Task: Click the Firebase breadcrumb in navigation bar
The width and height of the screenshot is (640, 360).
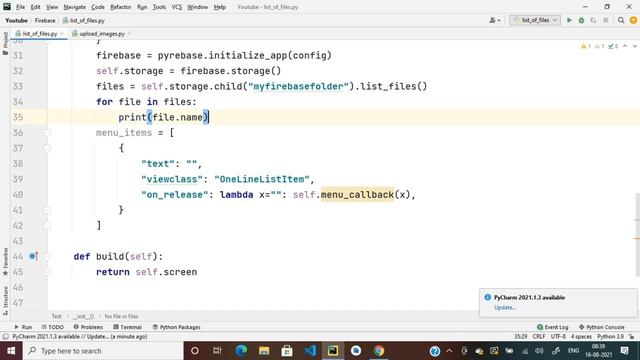Action: (x=45, y=20)
